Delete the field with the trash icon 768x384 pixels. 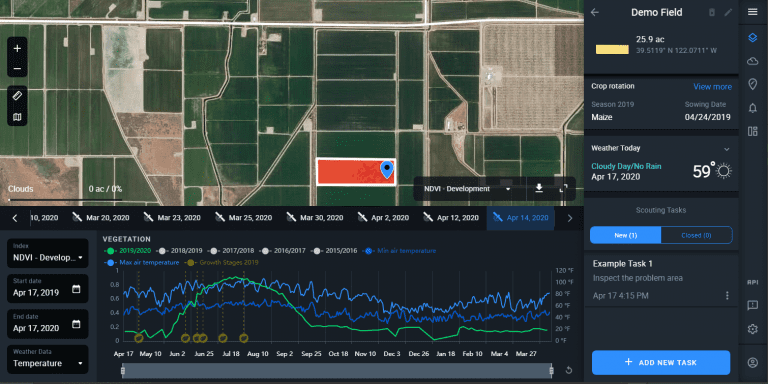point(712,12)
